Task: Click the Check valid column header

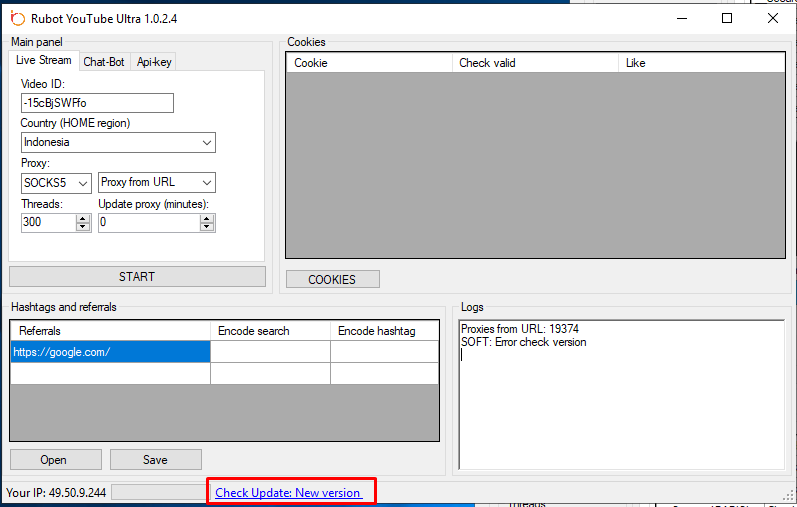Action: (x=535, y=63)
